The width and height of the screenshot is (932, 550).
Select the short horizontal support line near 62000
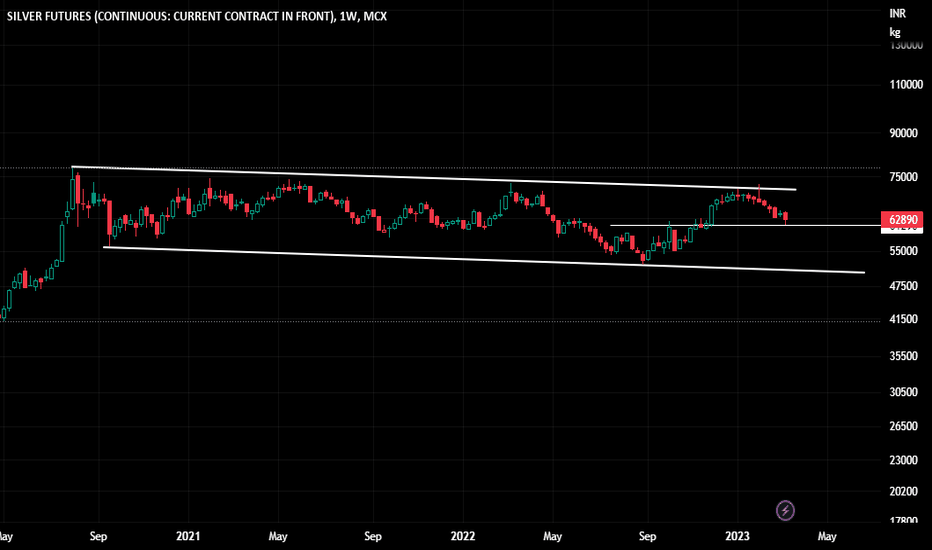[745, 225]
